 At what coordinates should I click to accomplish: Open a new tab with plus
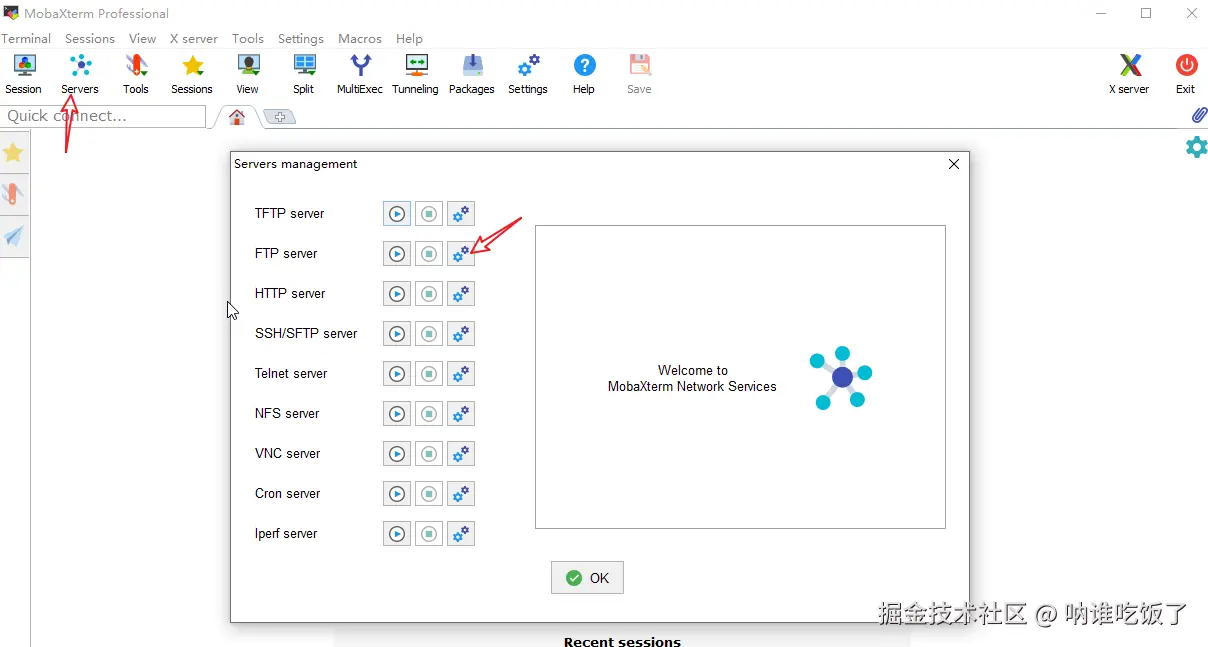click(280, 117)
